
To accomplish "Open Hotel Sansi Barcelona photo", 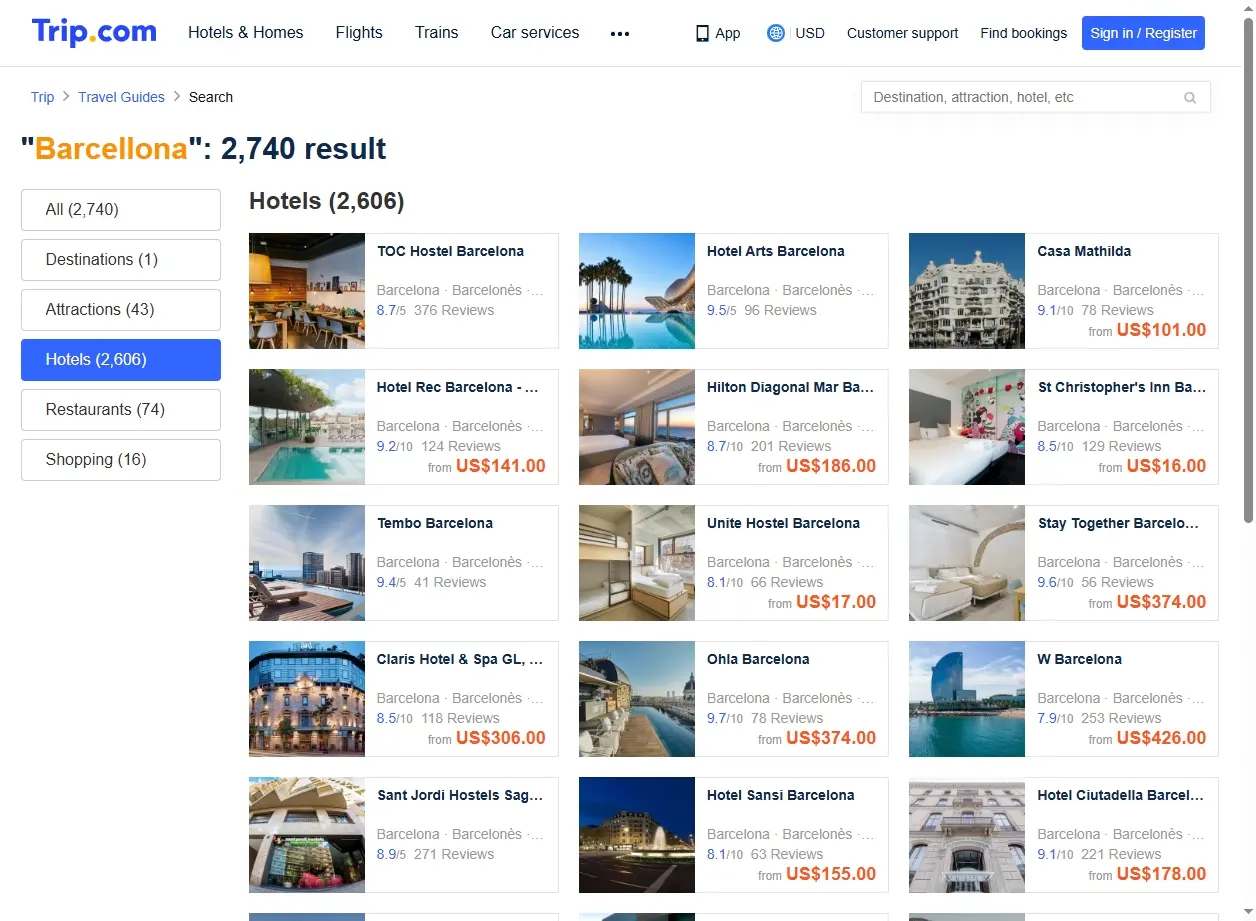I will point(637,835).
